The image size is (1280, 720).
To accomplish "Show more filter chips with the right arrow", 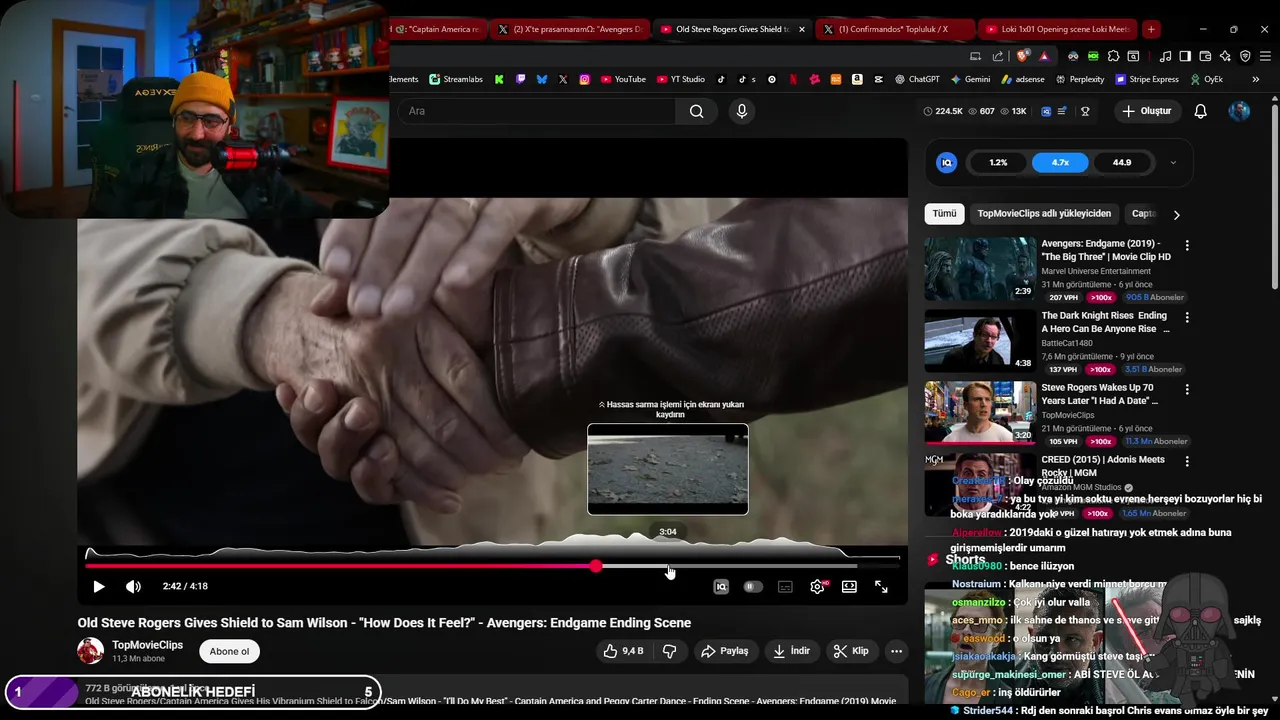I will pos(1176,214).
